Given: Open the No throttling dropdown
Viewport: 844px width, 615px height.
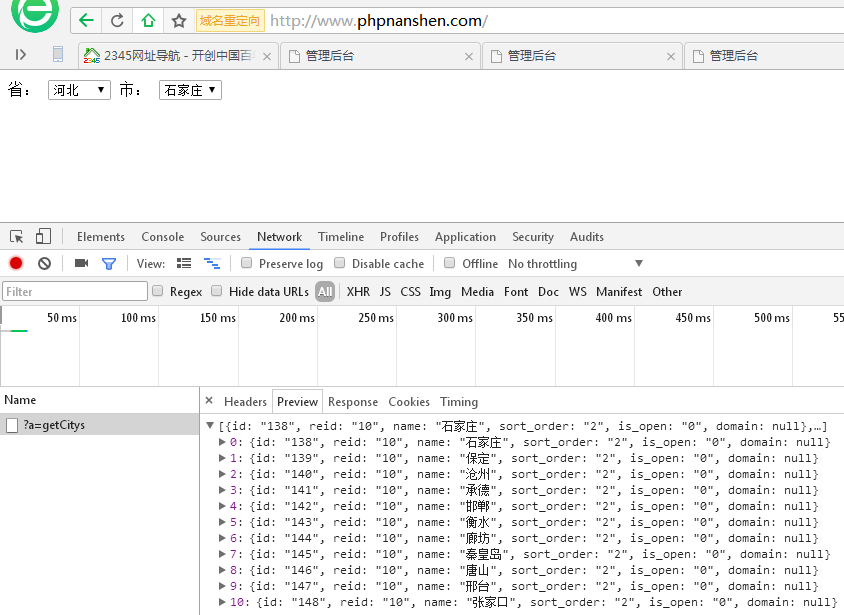Looking at the screenshot, I should click(575, 264).
